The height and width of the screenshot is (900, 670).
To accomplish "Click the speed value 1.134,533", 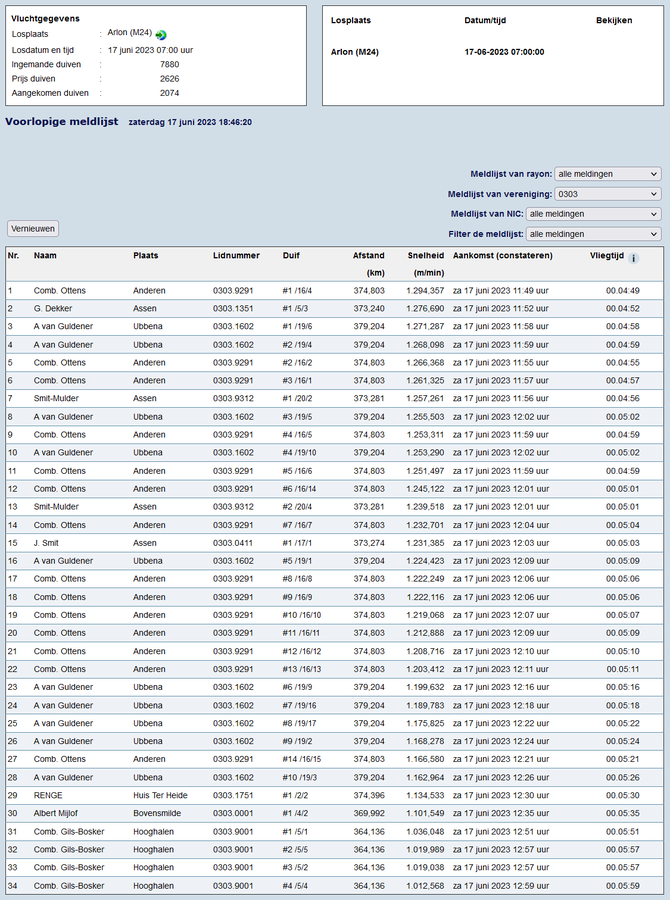I will 425,796.
